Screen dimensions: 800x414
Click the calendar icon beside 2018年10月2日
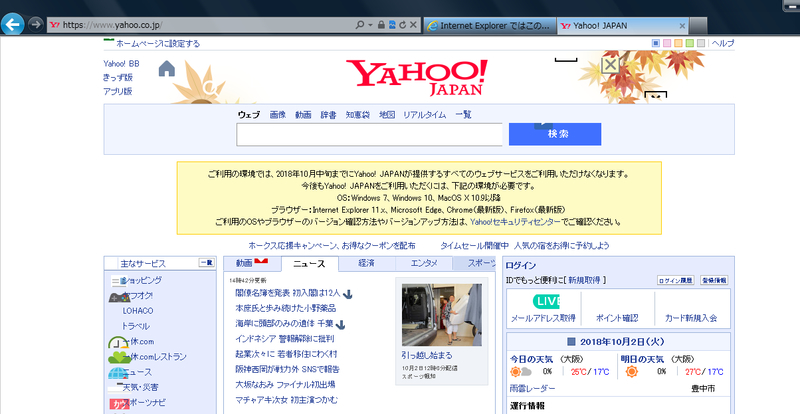pyautogui.click(x=571, y=342)
